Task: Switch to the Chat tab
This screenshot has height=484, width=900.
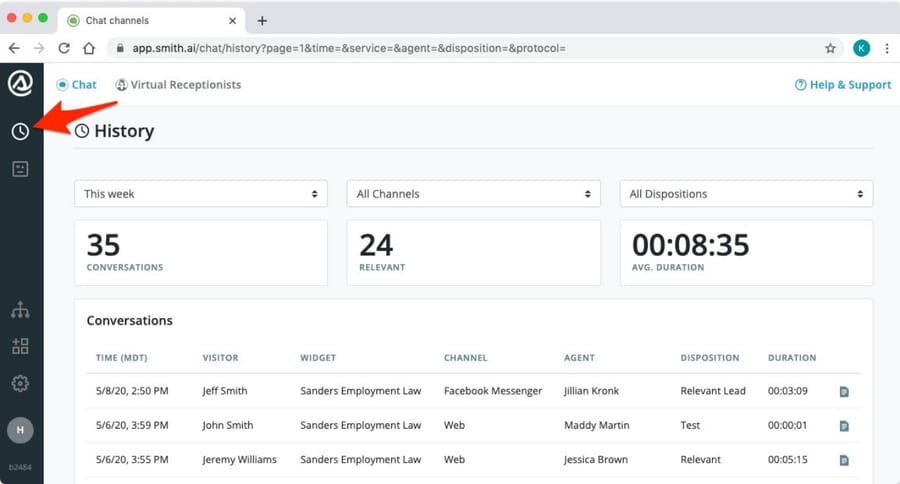Action: tap(76, 84)
